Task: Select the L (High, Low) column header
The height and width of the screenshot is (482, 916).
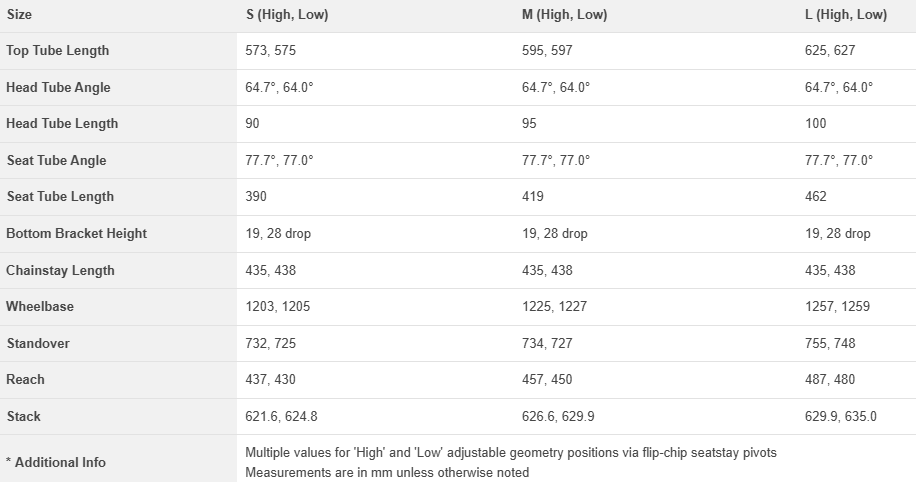Action: (845, 15)
